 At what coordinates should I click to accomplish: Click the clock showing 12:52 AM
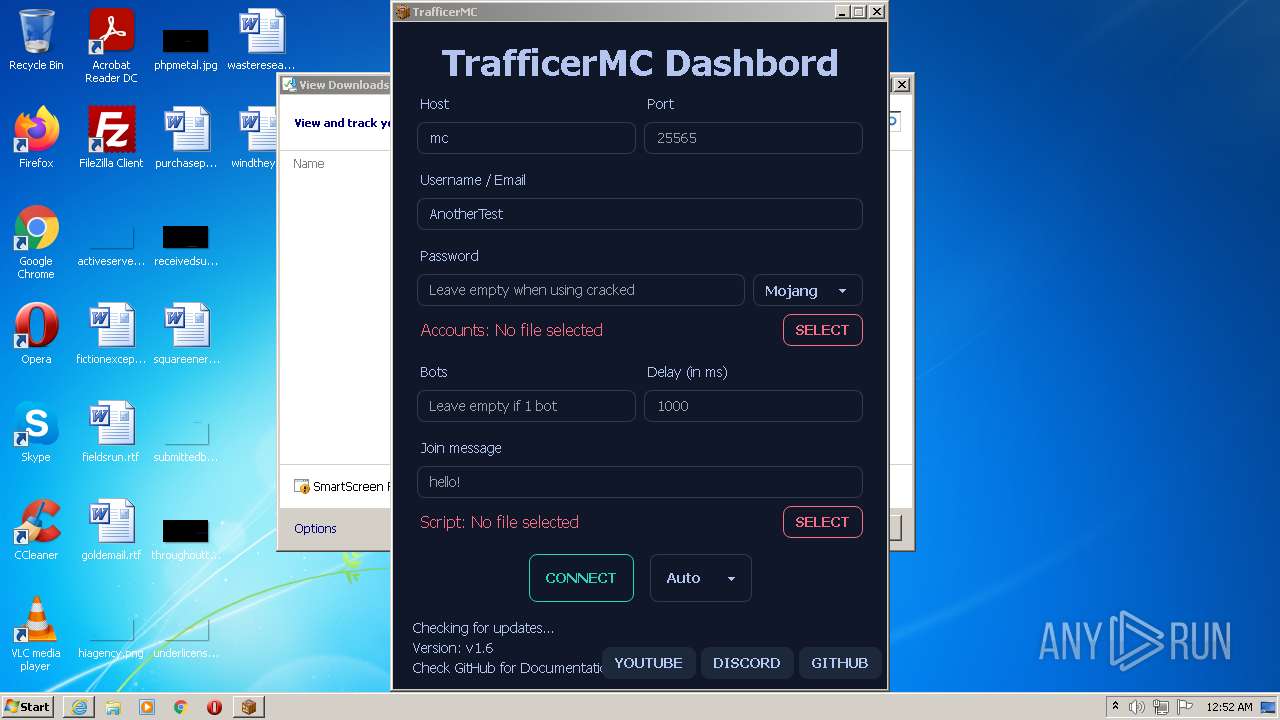coord(1229,706)
